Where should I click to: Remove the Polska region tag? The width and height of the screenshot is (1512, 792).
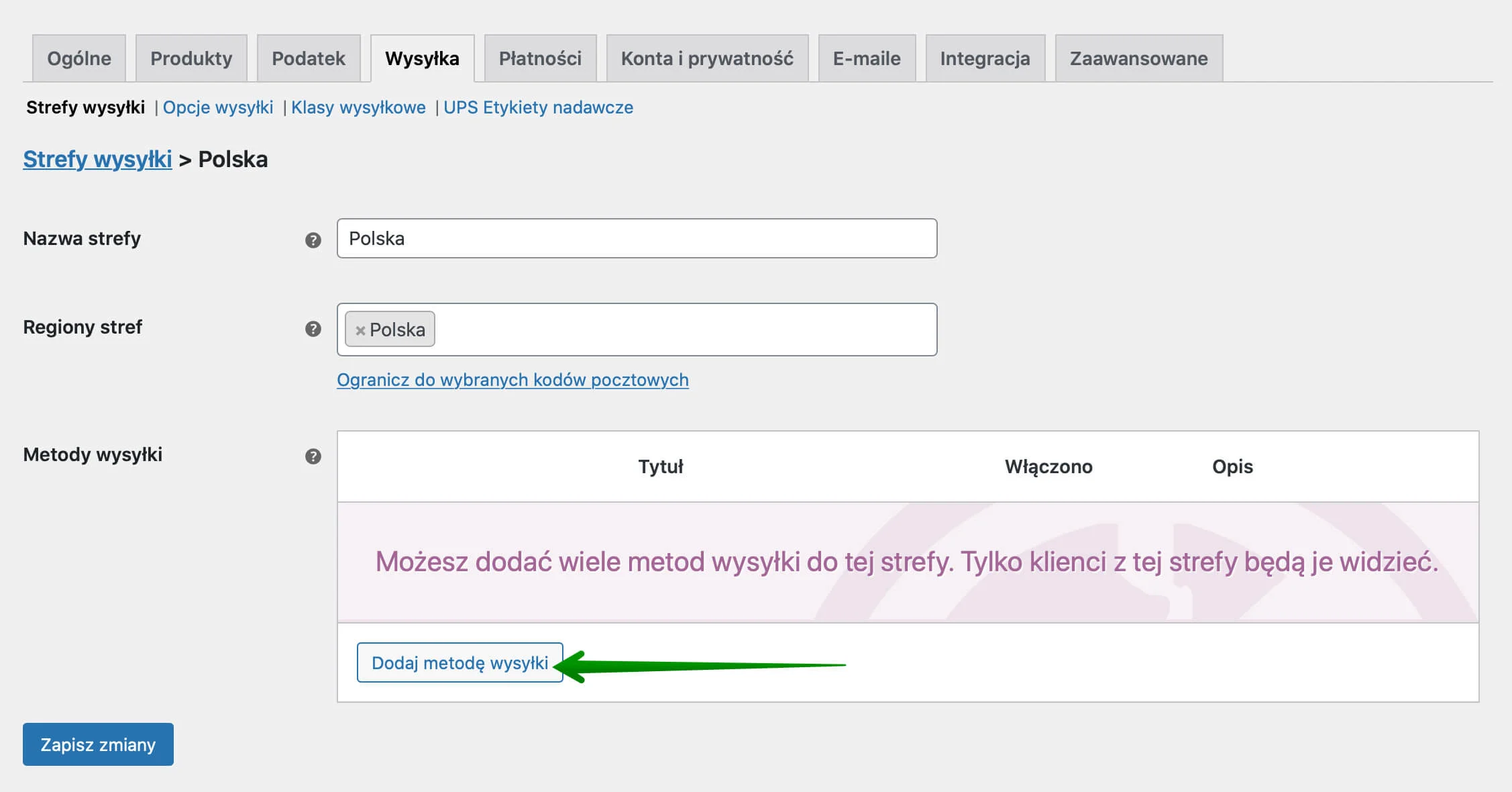point(360,330)
